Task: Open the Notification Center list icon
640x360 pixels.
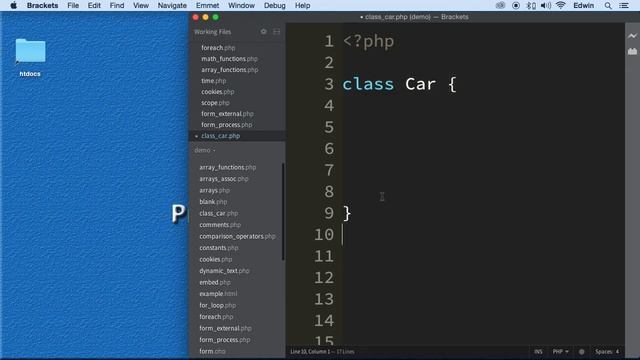Action: click(624, 5)
